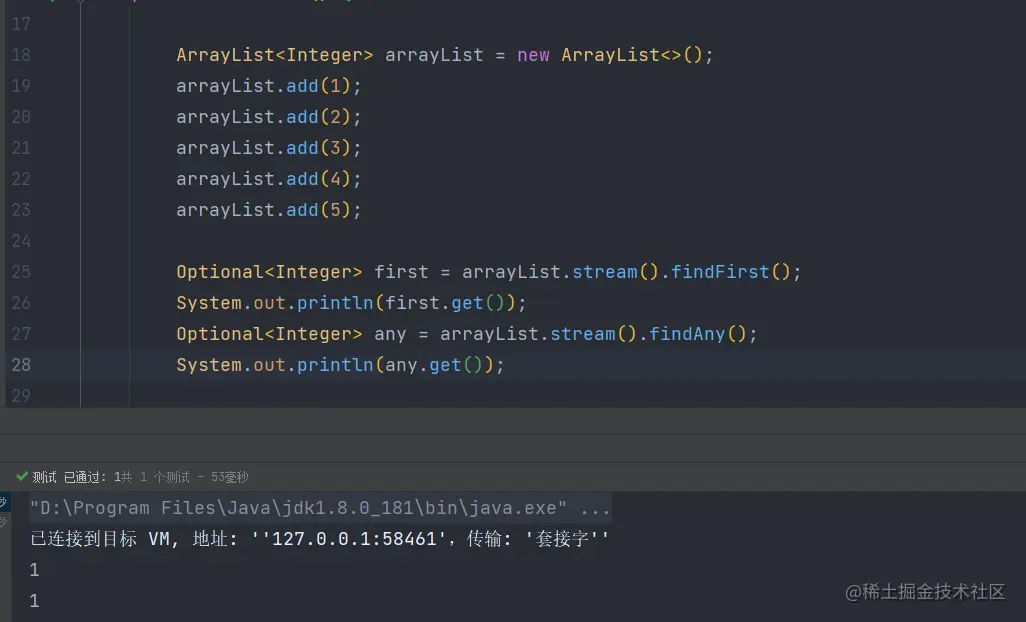Click the green test passed checkmark icon

(22, 476)
